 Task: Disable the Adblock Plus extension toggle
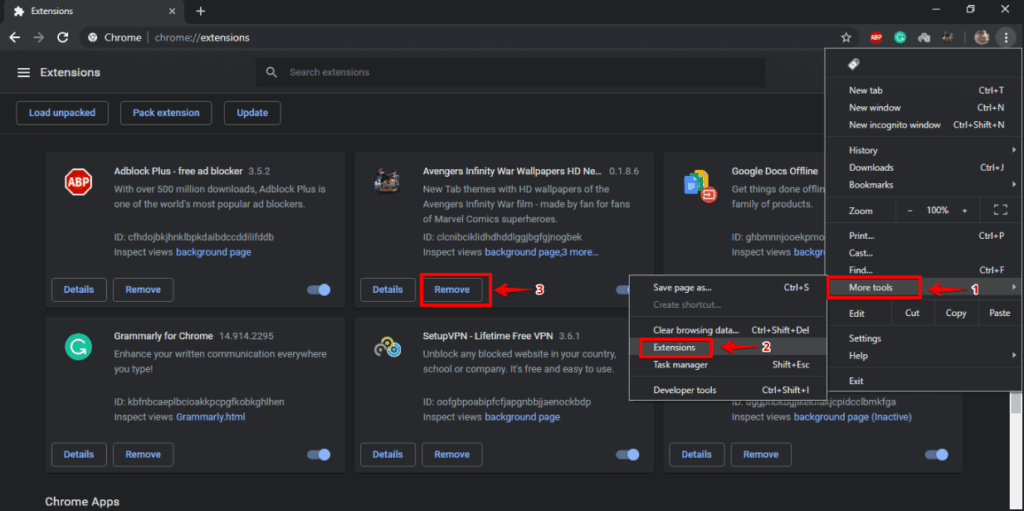318,290
